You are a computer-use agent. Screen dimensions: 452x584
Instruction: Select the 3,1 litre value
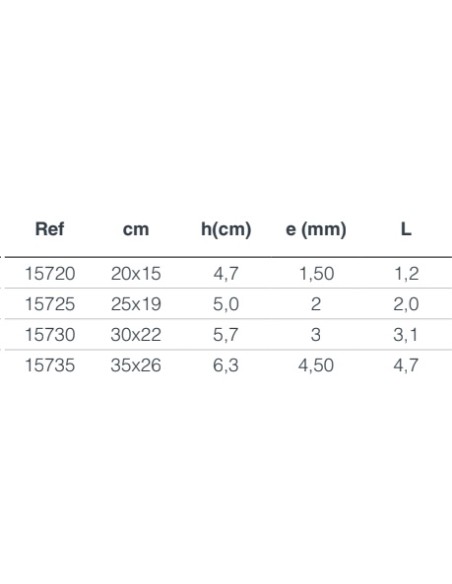pyautogui.click(x=405, y=335)
